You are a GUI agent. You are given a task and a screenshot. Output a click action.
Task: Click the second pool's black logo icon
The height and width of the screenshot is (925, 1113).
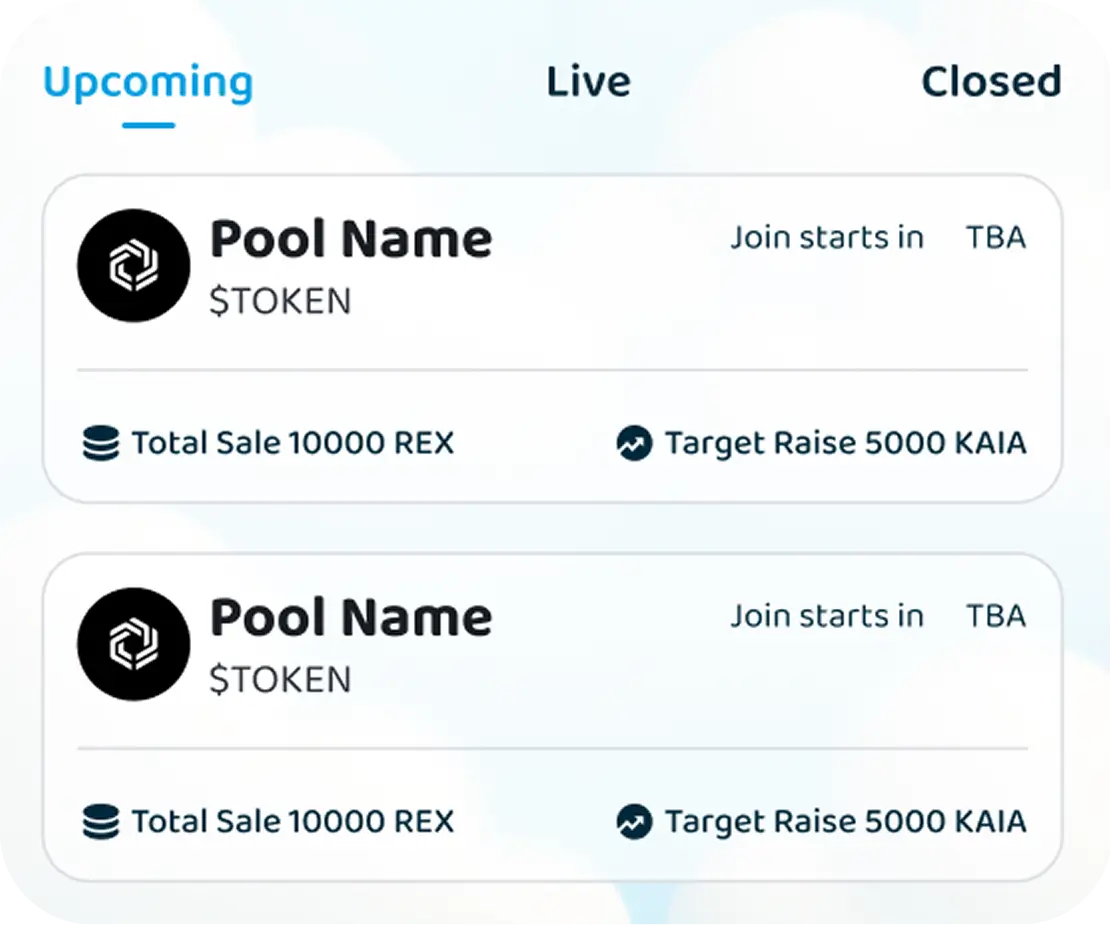[133, 643]
